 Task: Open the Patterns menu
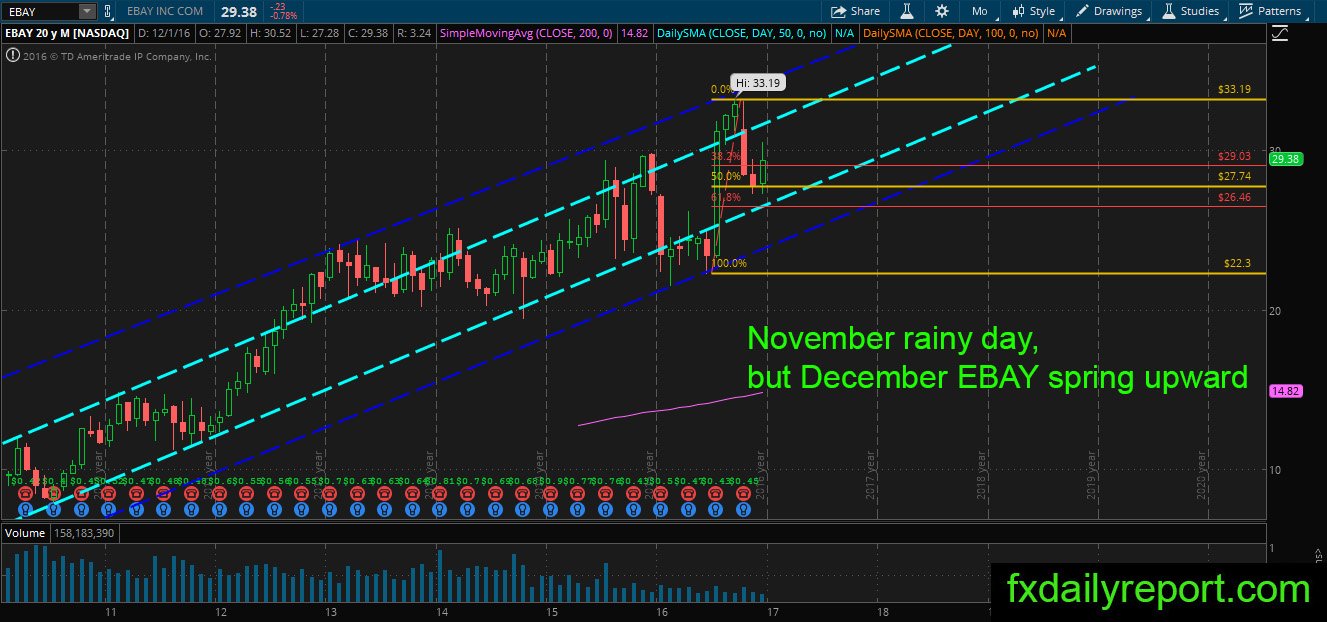pos(1270,11)
